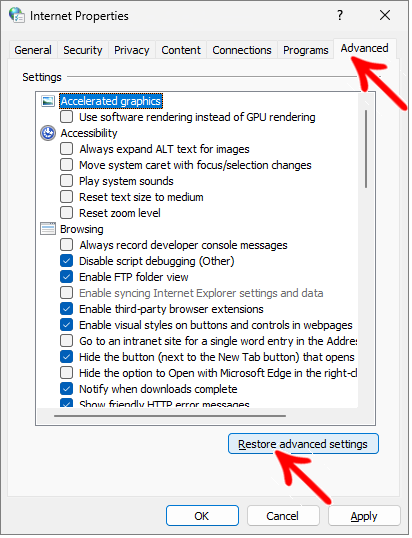The width and height of the screenshot is (412, 538).
Task: Open the Connections tab
Action: 242,50
